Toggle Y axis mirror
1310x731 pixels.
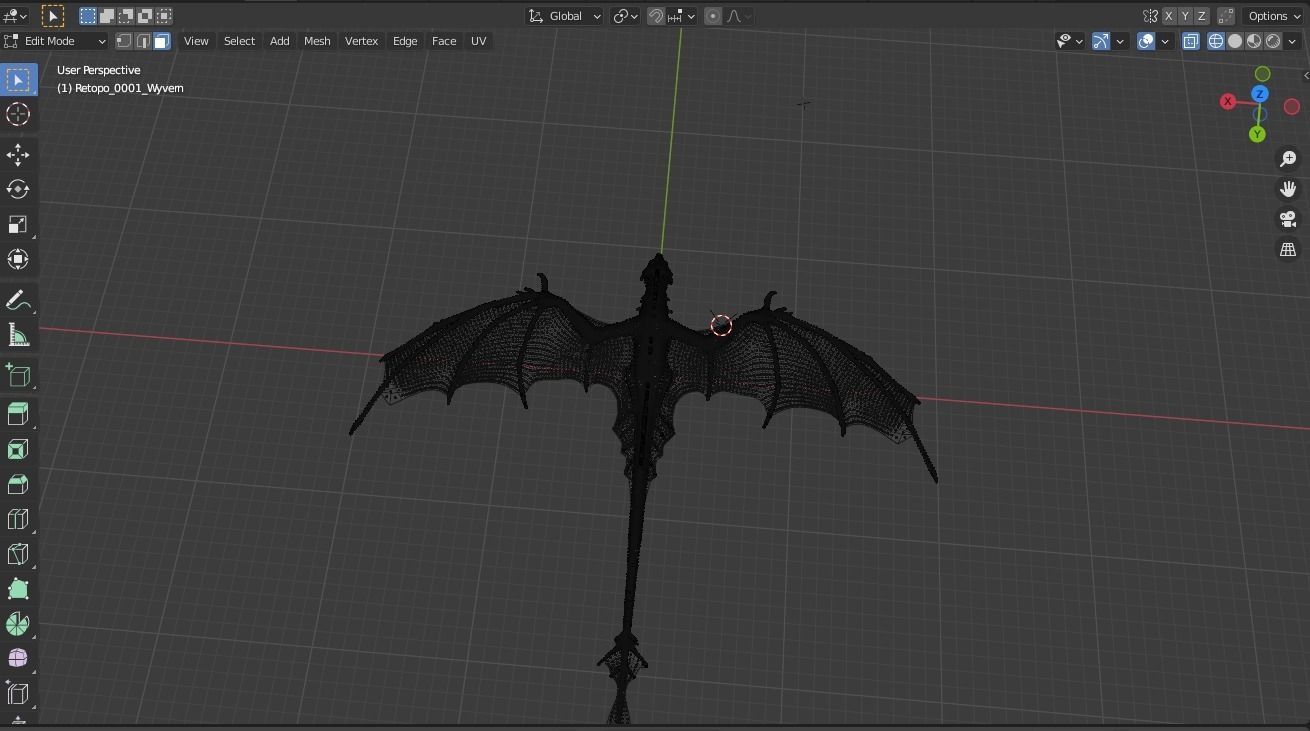tap(1185, 16)
